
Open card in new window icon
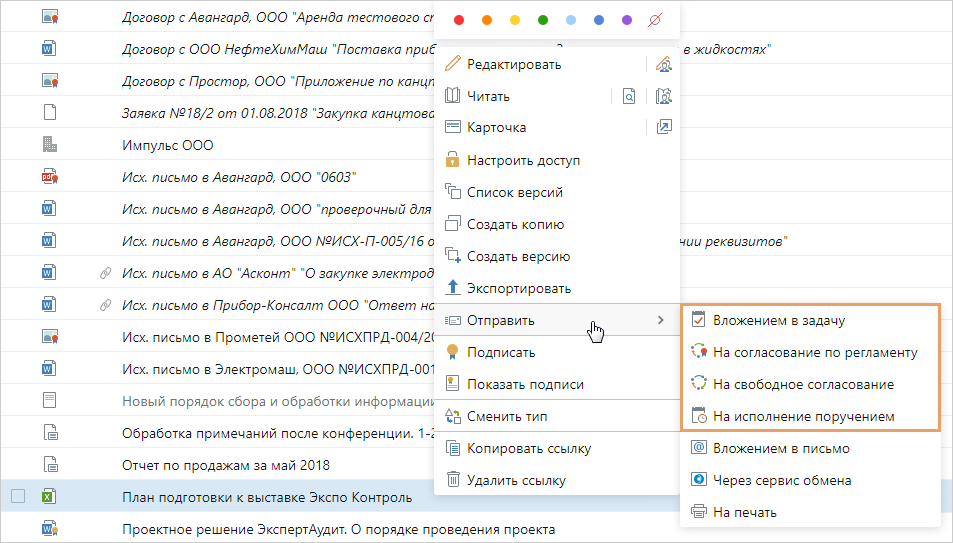coord(663,128)
